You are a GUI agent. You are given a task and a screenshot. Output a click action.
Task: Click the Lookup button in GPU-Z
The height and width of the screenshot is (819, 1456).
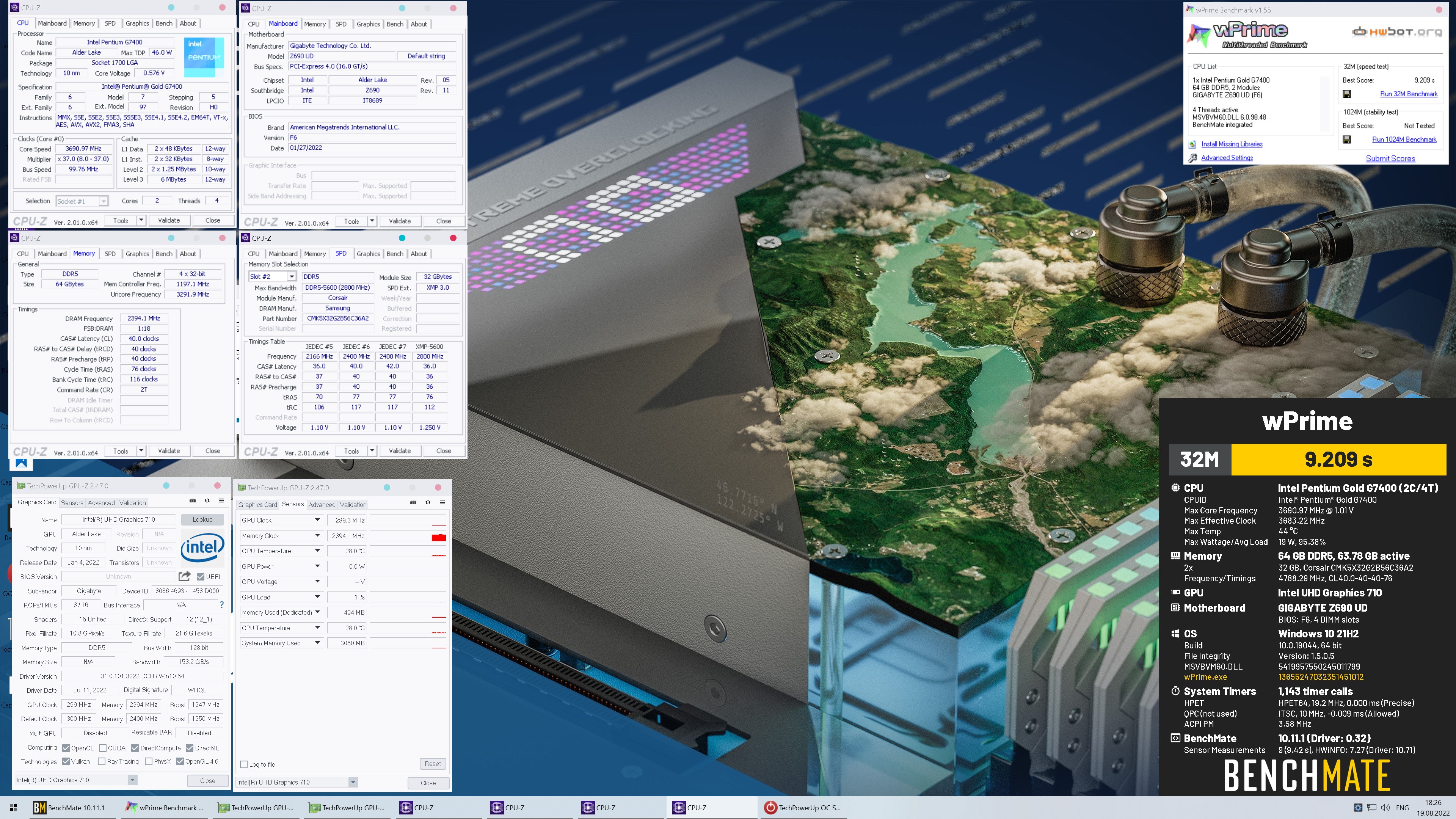[202, 519]
